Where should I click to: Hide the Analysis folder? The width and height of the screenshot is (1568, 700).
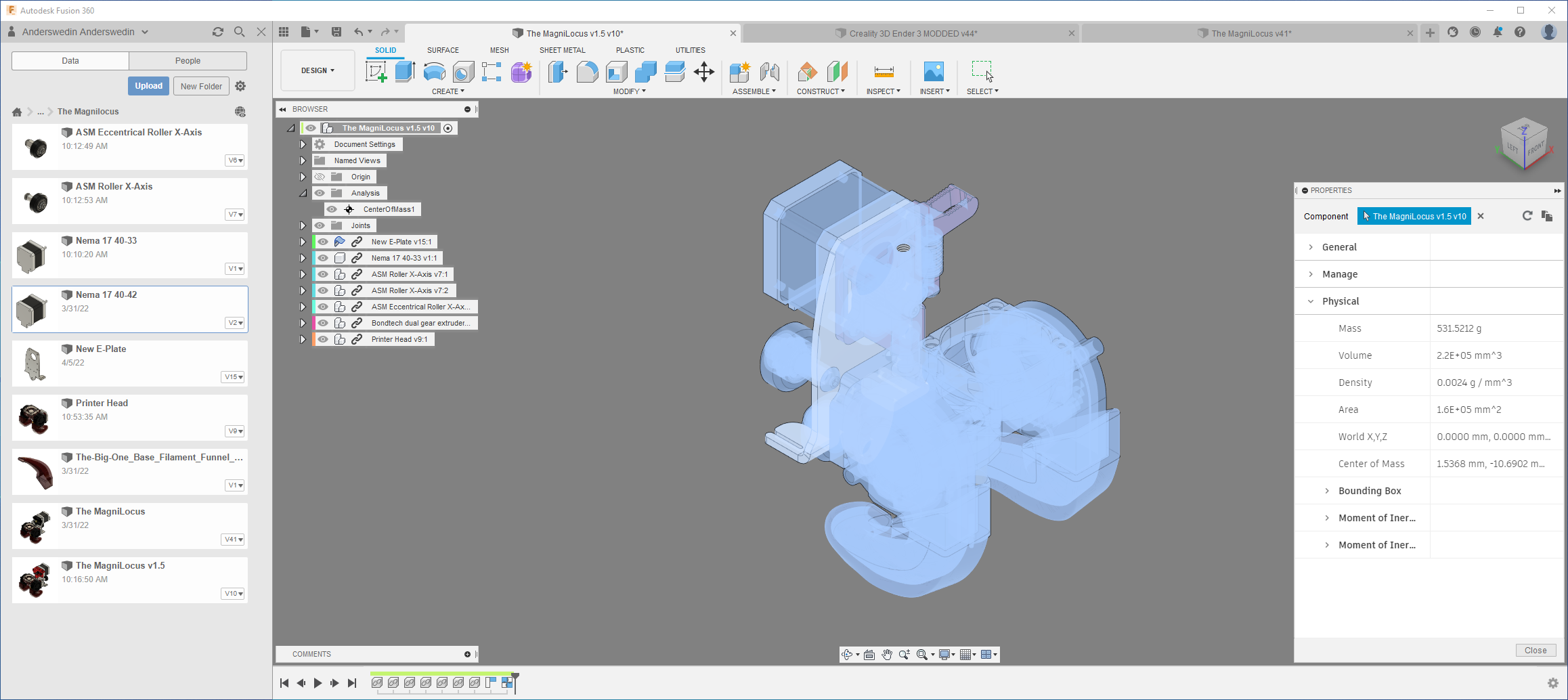[x=320, y=193]
